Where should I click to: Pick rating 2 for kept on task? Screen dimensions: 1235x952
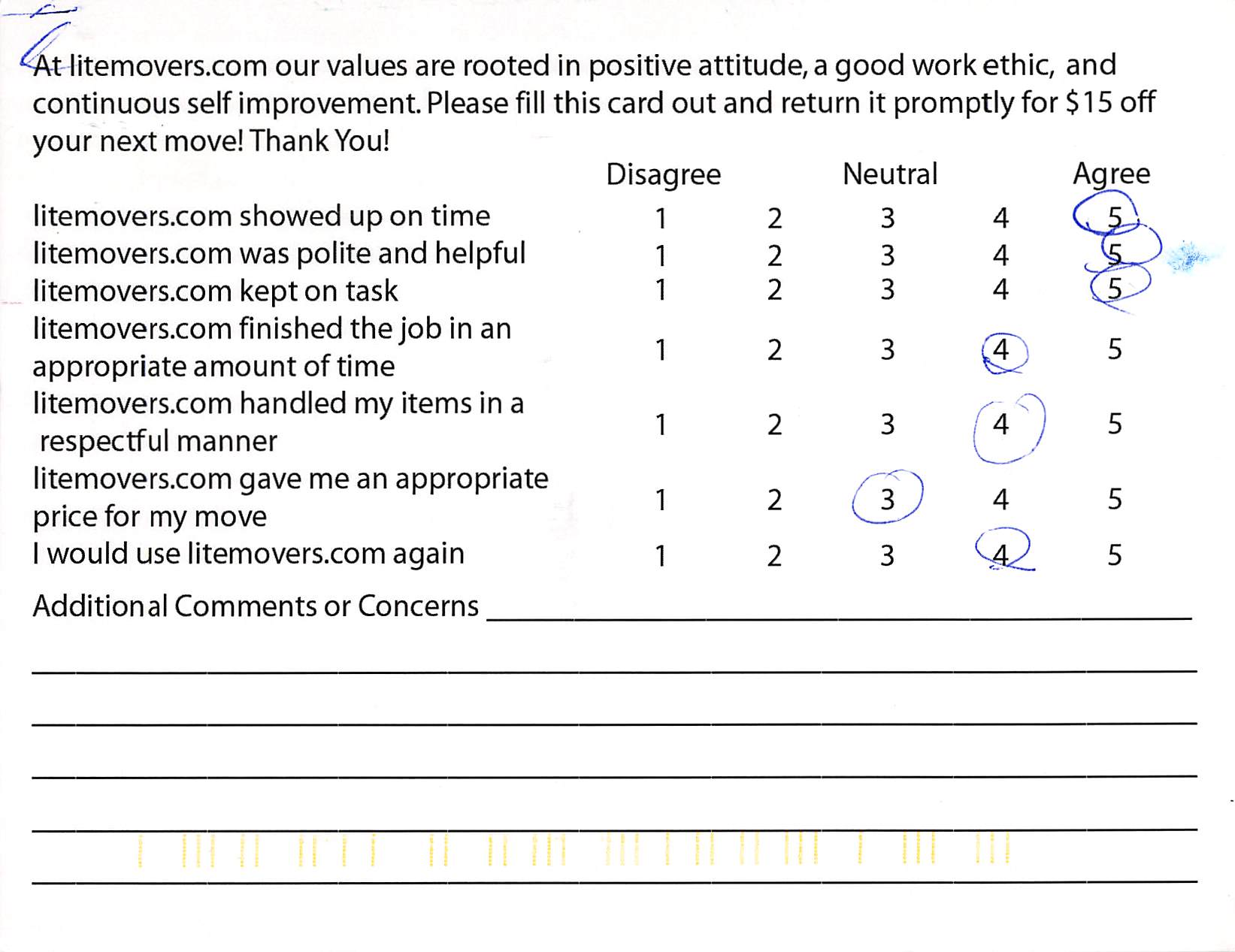pyautogui.click(x=774, y=290)
